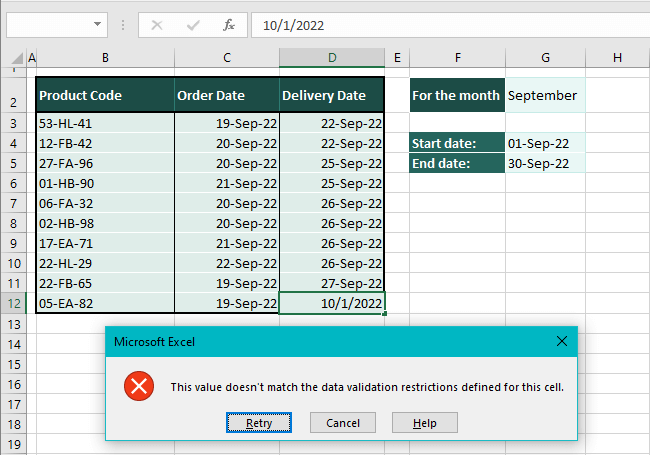This screenshot has width=650, height=455.
Task: Click the Retry button
Action: (x=258, y=423)
